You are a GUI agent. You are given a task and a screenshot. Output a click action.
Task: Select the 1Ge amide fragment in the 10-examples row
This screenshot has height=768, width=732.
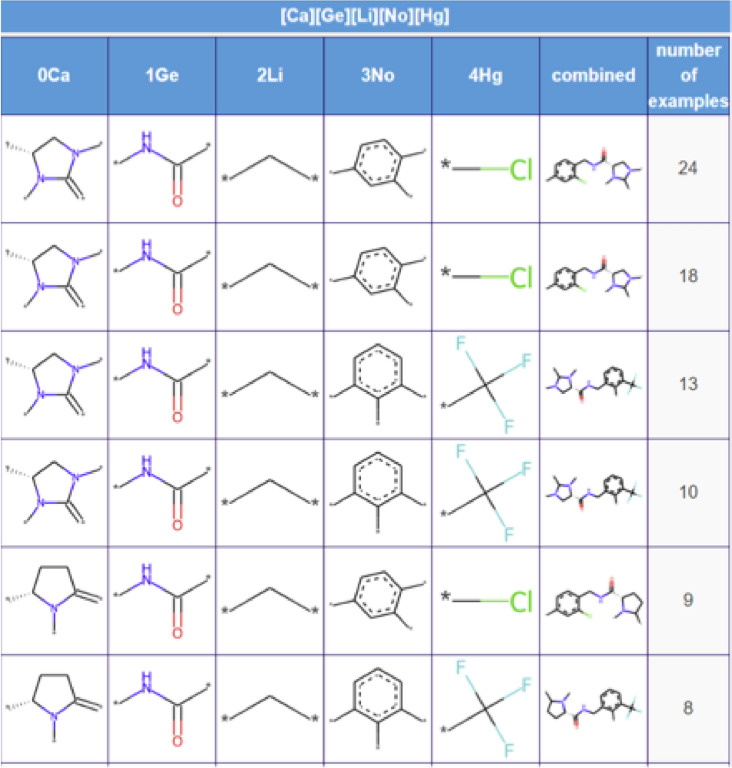(x=162, y=493)
